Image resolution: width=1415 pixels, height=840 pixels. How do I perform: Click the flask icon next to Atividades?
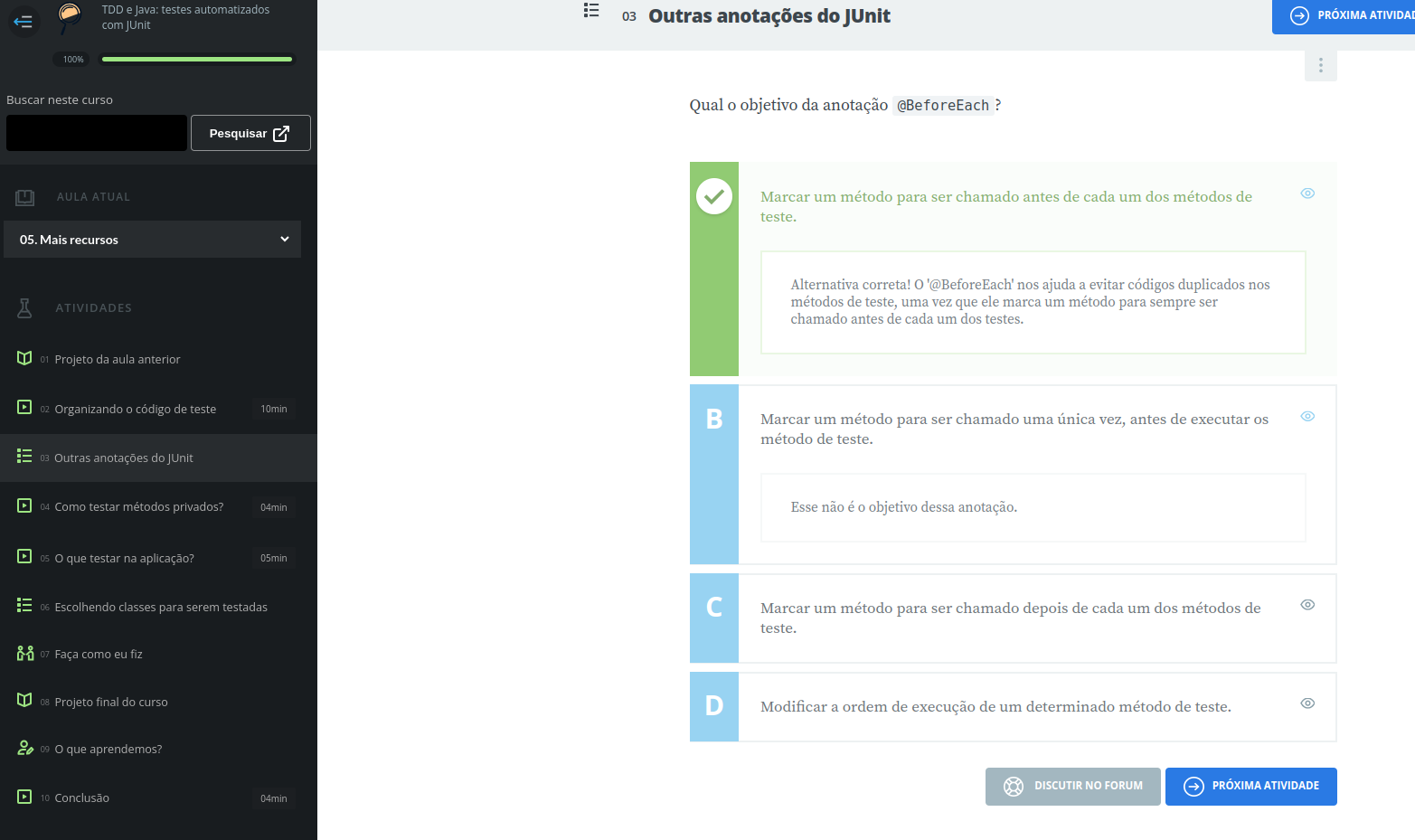25,308
